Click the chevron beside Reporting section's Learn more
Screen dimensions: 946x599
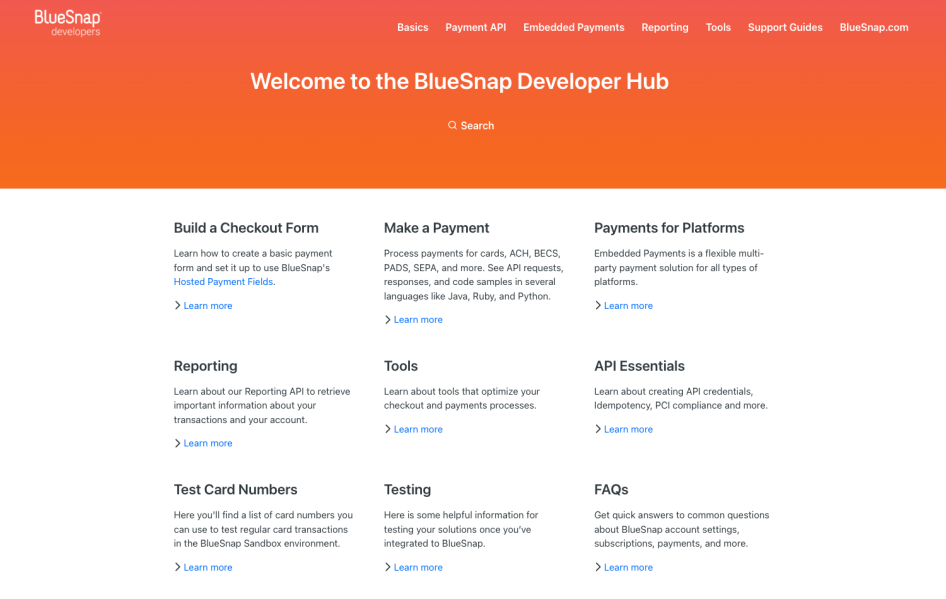(x=177, y=443)
